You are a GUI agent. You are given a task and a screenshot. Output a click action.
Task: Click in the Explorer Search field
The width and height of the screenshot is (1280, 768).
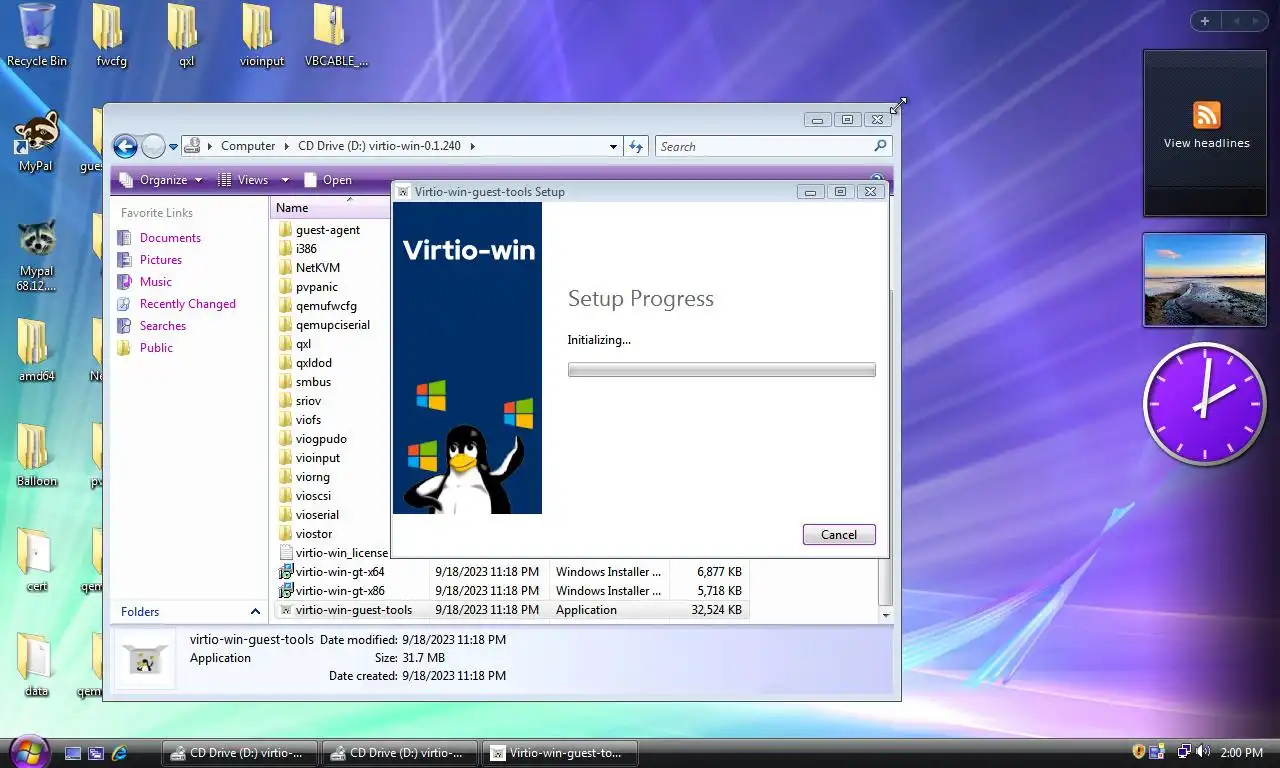pos(764,146)
